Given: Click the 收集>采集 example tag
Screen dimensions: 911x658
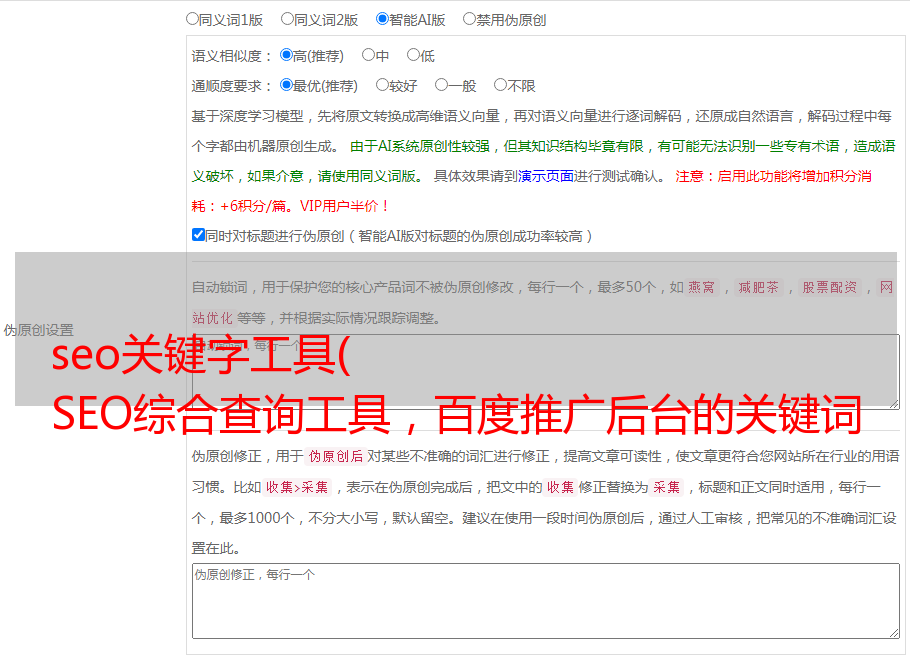Looking at the screenshot, I should [x=297, y=487].
